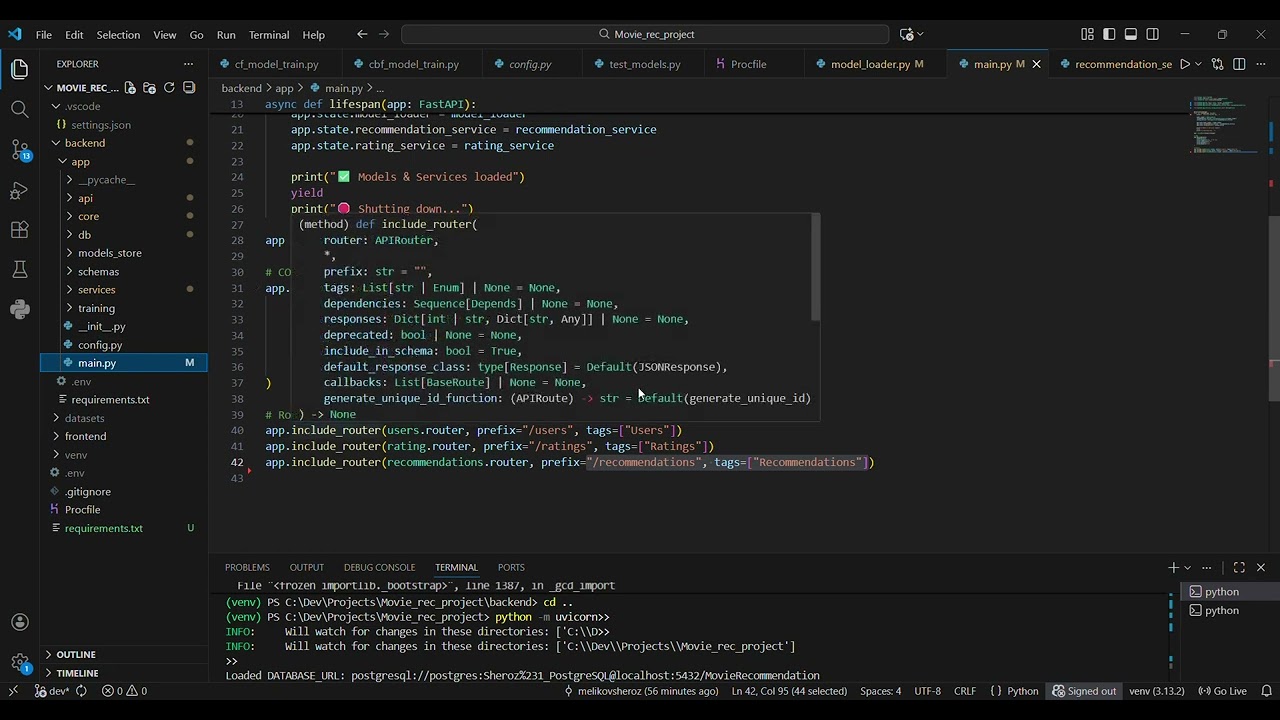Change Spaces: 4 indentation setting
This screenshot has width=1280, height=720.
pos(880,691)
